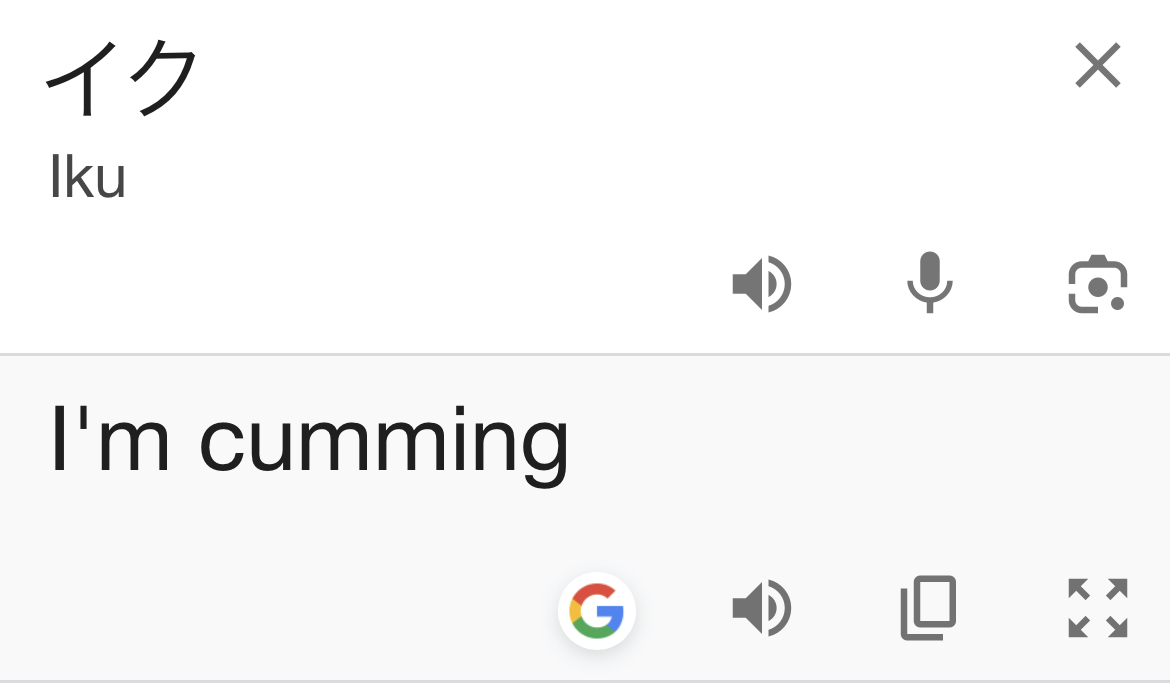Viewport: 1170px width, 700px height.
Task: Tap the round Google logo button
Action: [x=596, y=610]
